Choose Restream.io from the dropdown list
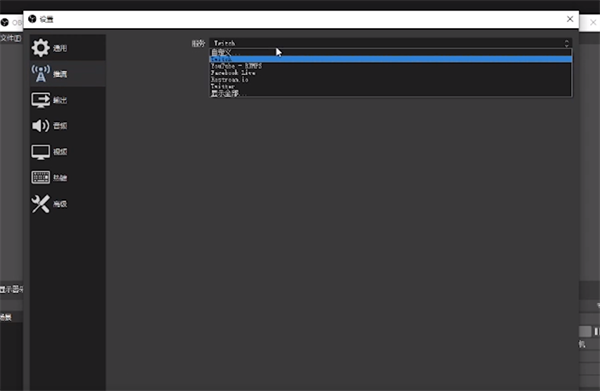Viewport: 600px width, 391px height. pyautogui.click(x=391, y=80)
